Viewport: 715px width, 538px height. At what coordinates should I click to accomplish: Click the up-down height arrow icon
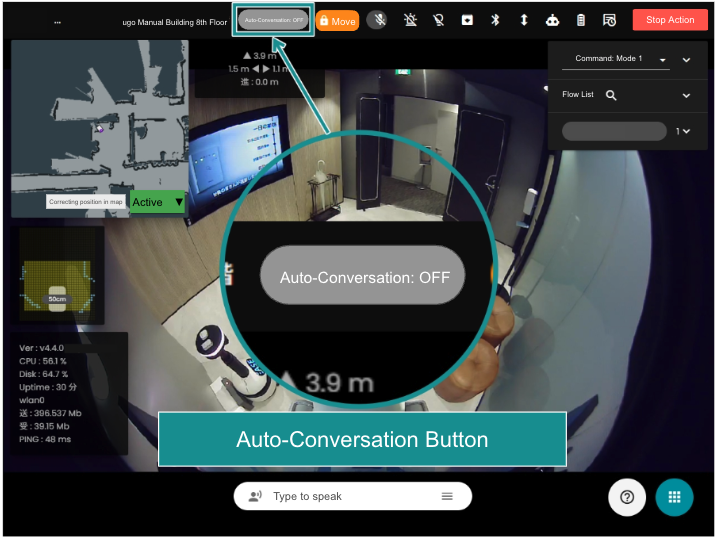(524, 20)
